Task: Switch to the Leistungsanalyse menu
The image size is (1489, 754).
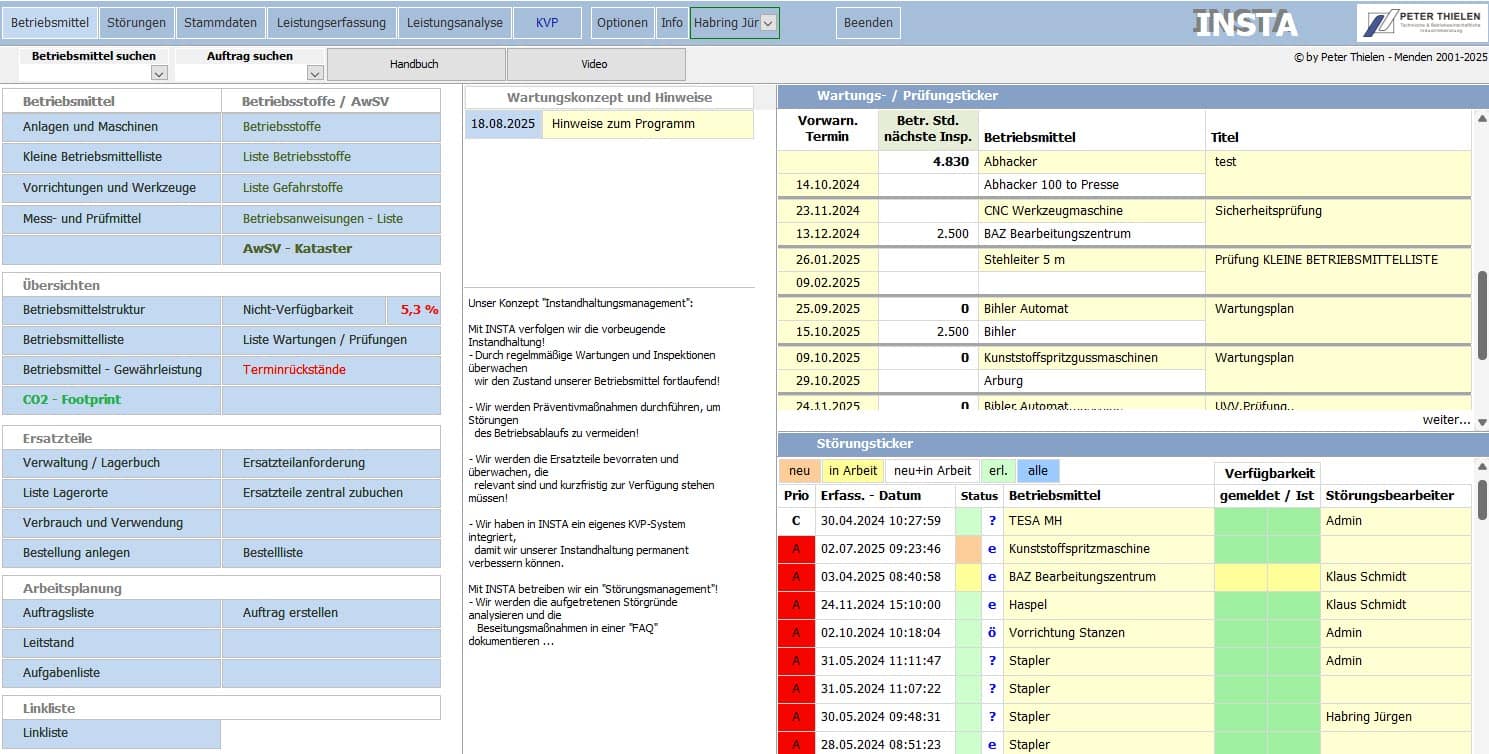Action: tap(454, 23)
